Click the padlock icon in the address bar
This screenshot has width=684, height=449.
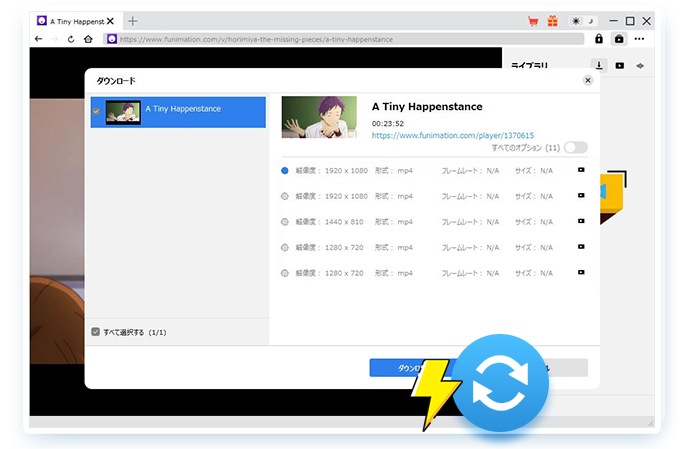pyautogui.click(x=599, y=39)
